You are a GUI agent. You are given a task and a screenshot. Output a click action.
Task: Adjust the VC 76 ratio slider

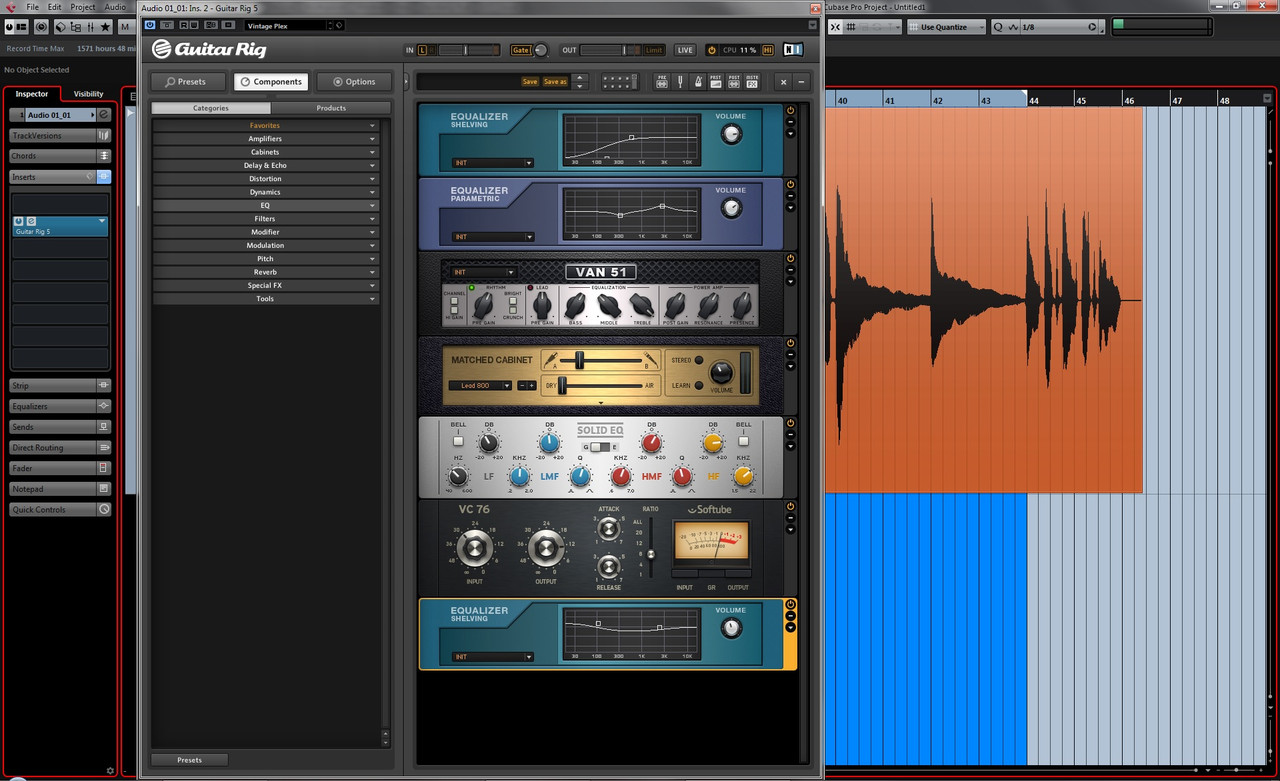point(651,553)
